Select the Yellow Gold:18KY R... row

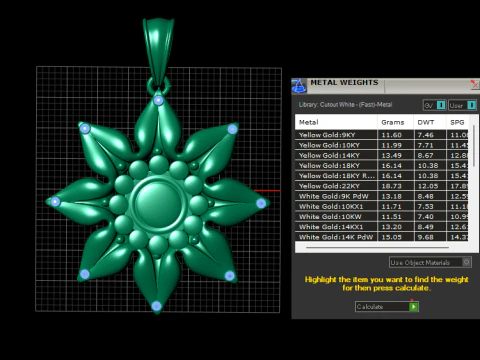382,176
